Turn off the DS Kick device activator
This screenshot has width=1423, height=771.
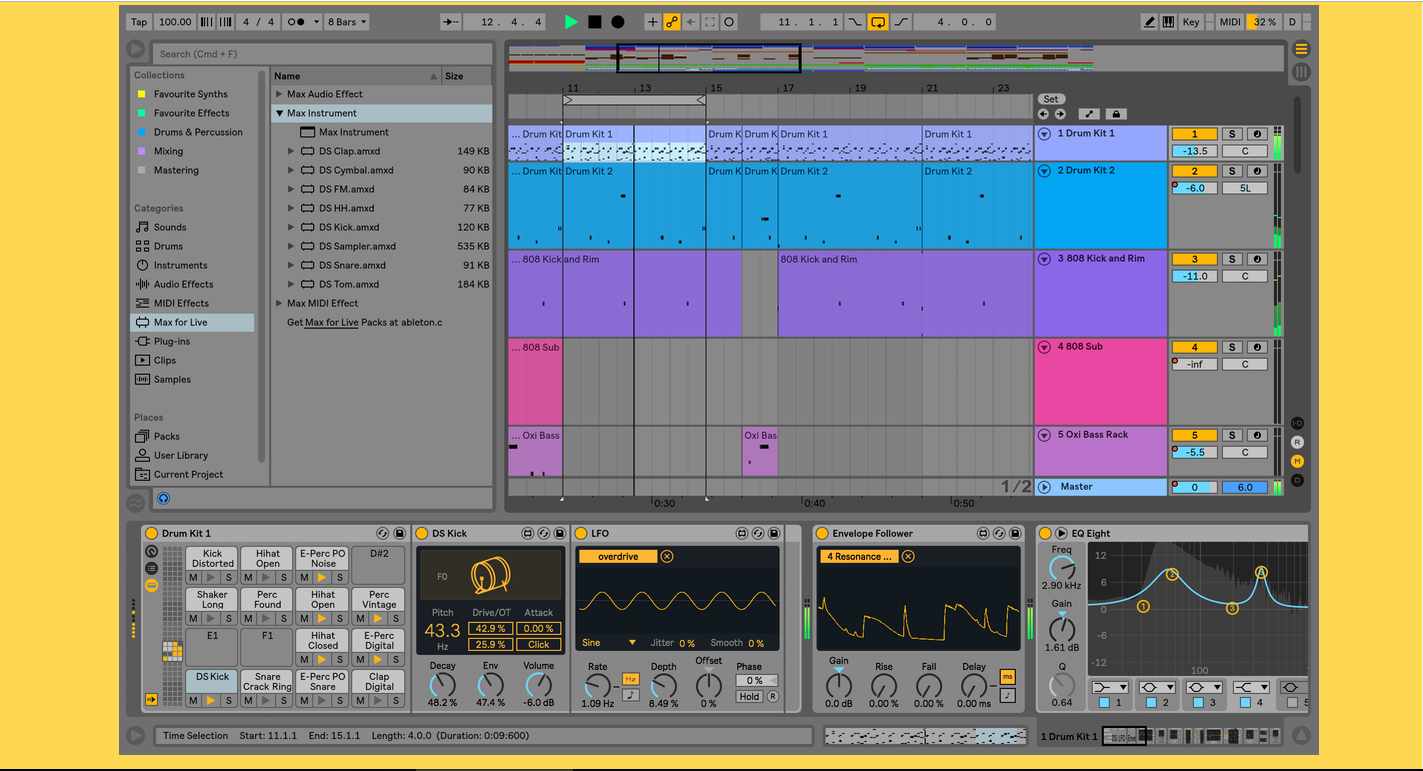[x=422, y=533]
